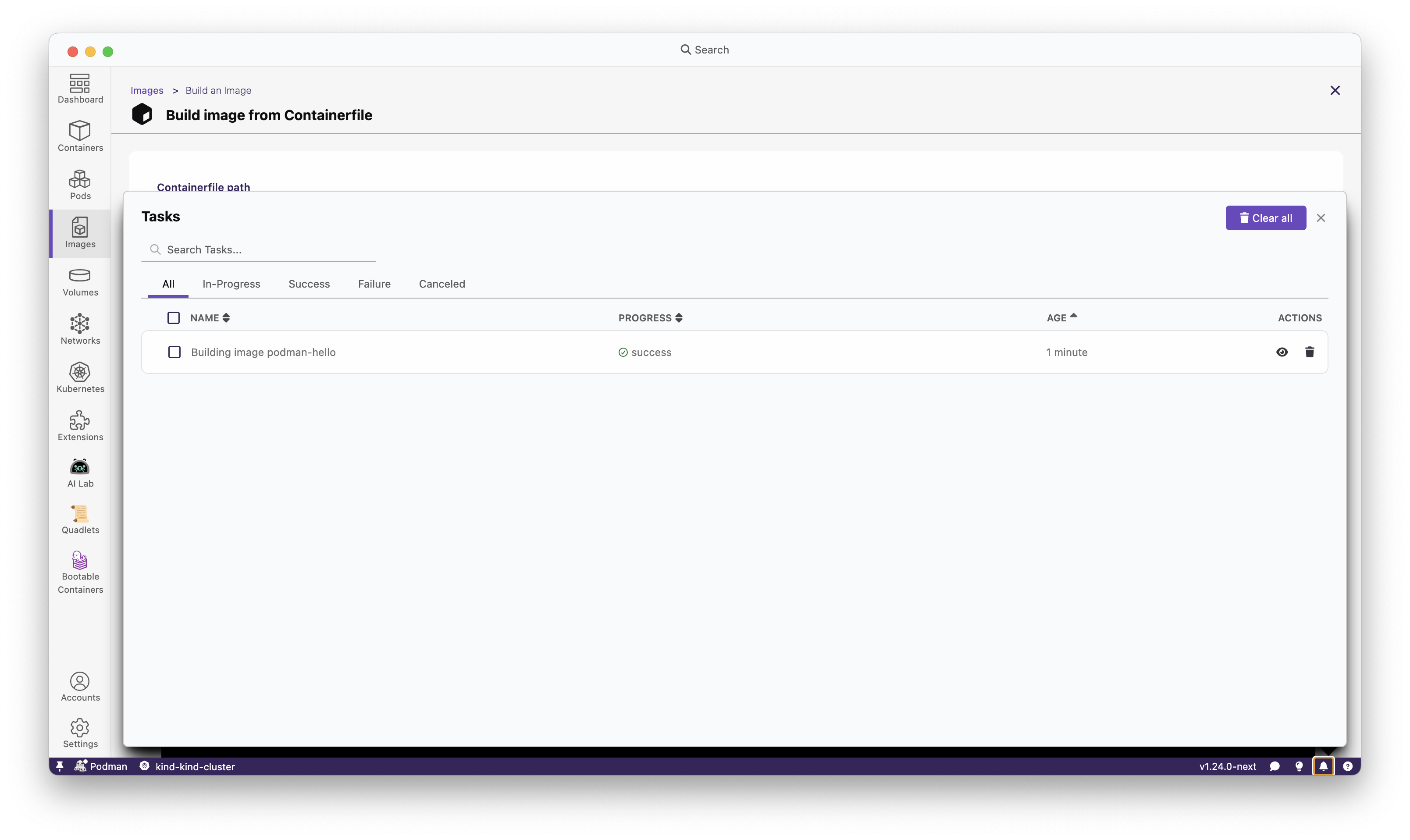The width and height of the screenshot is (1410, 840).
Task: Open kind-kind-cluster context in status bar
Action: (194, 766)
